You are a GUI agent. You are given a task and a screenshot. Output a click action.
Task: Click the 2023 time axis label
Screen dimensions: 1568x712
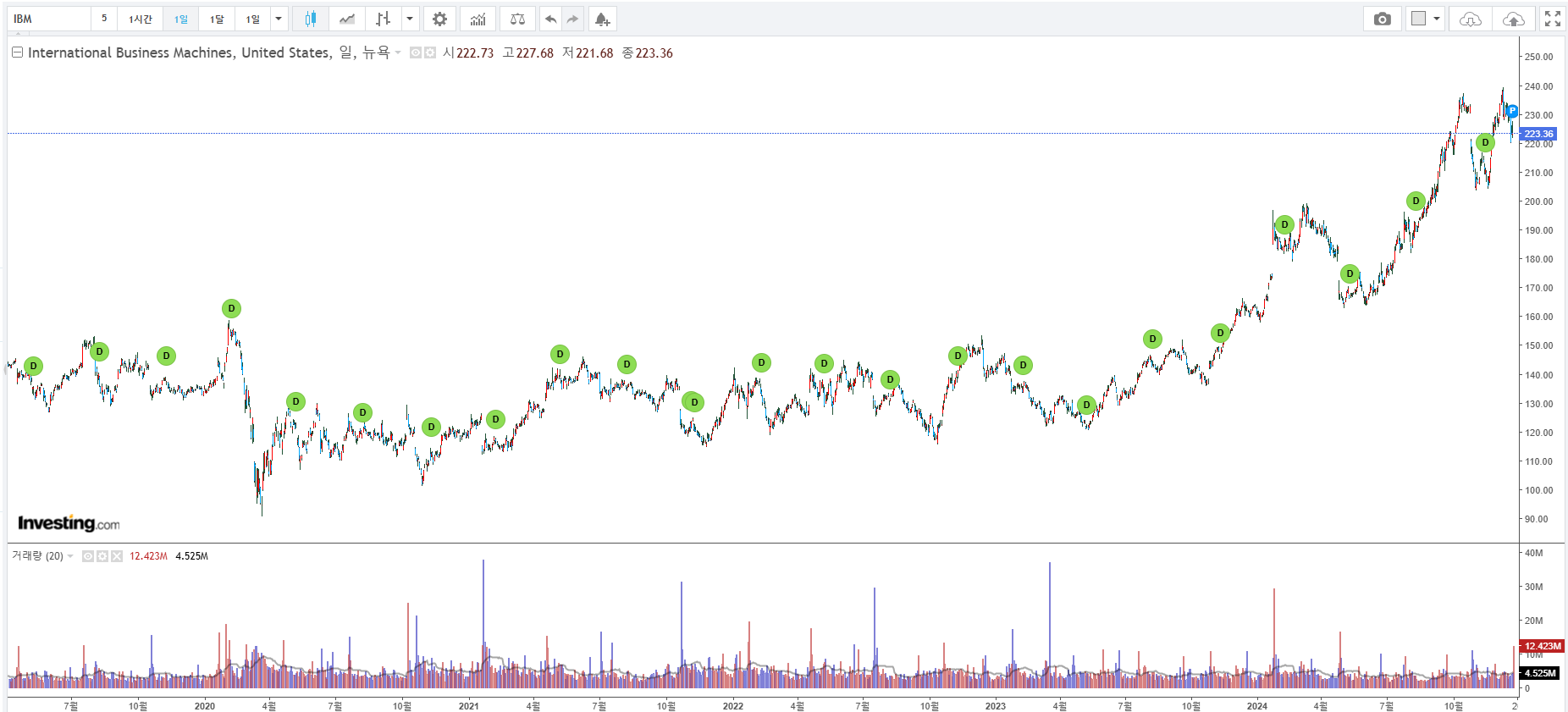[x=996, y=705]
